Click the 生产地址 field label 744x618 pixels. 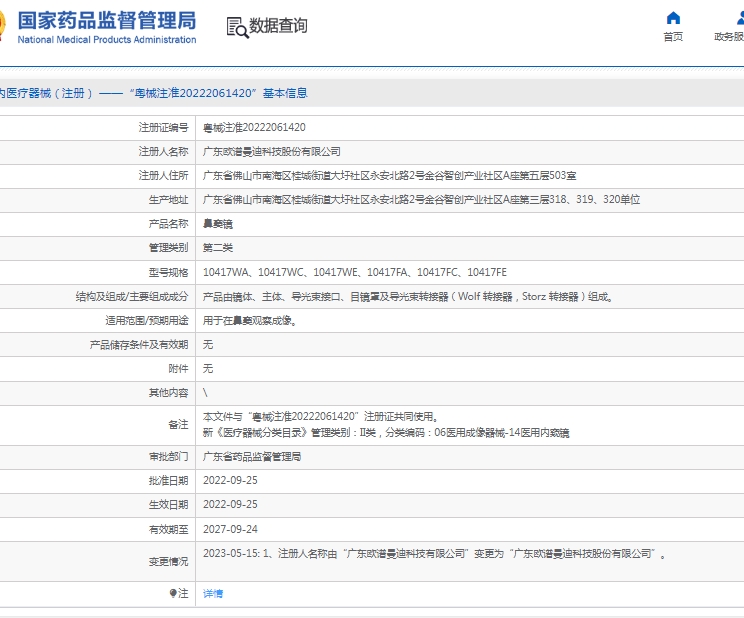click(168, 199)
